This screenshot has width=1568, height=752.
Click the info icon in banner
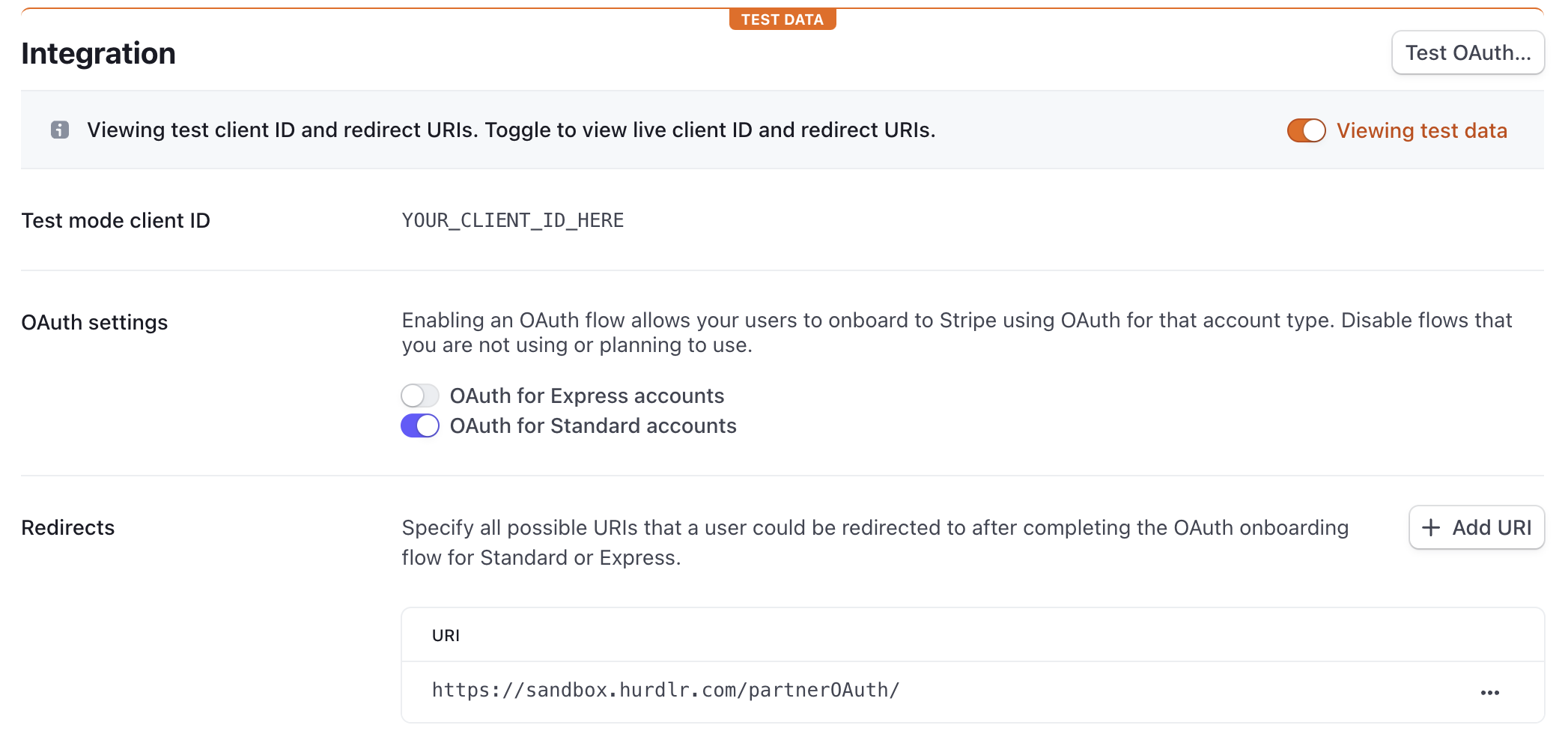(x=60, y=130)
